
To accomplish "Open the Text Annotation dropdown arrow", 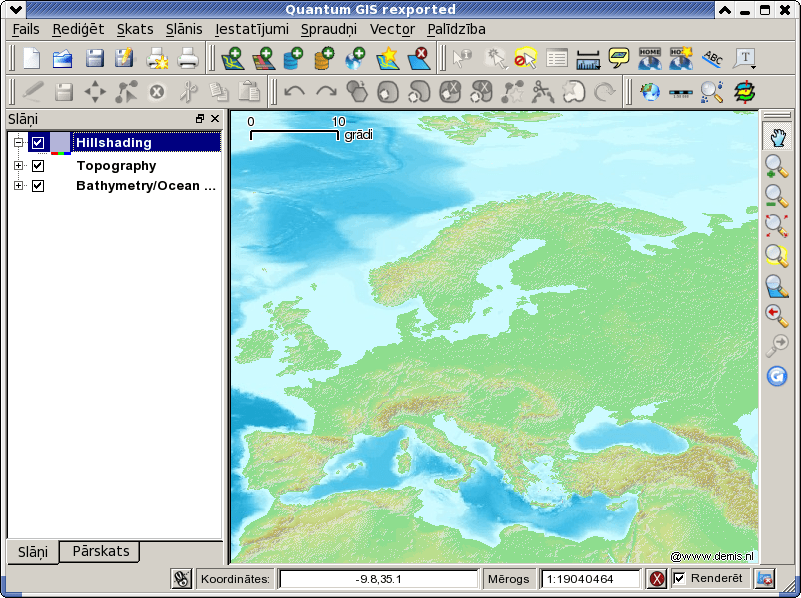I will [x=753, y=67].
